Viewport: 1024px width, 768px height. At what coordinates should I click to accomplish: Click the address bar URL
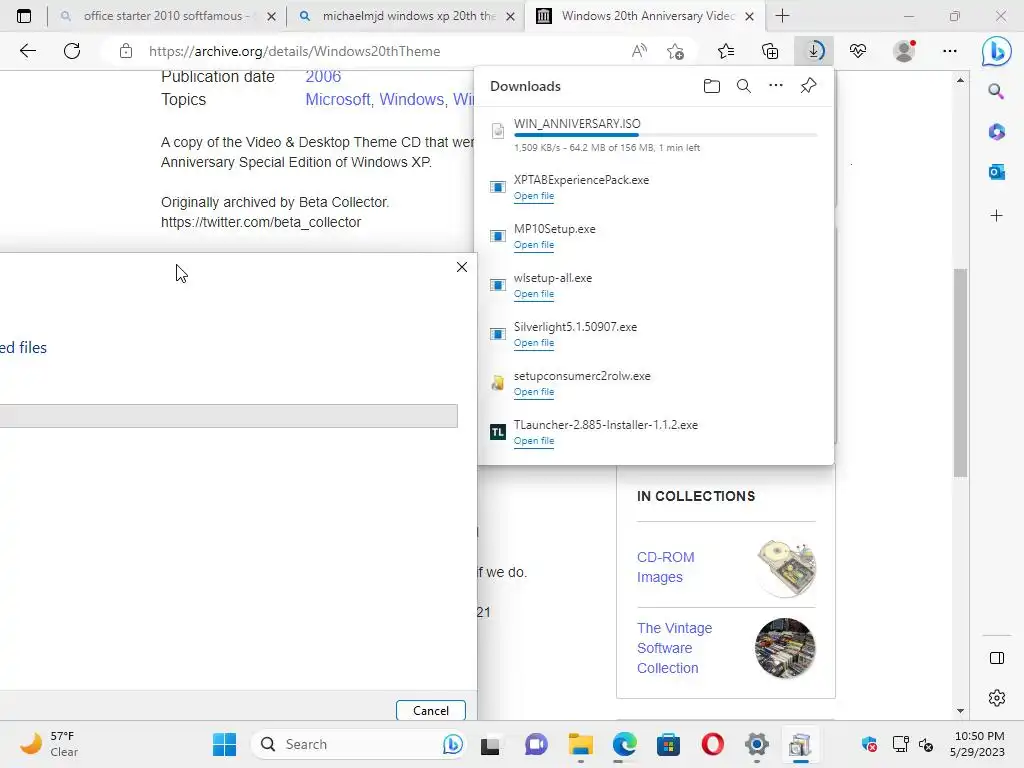[295, 51]
